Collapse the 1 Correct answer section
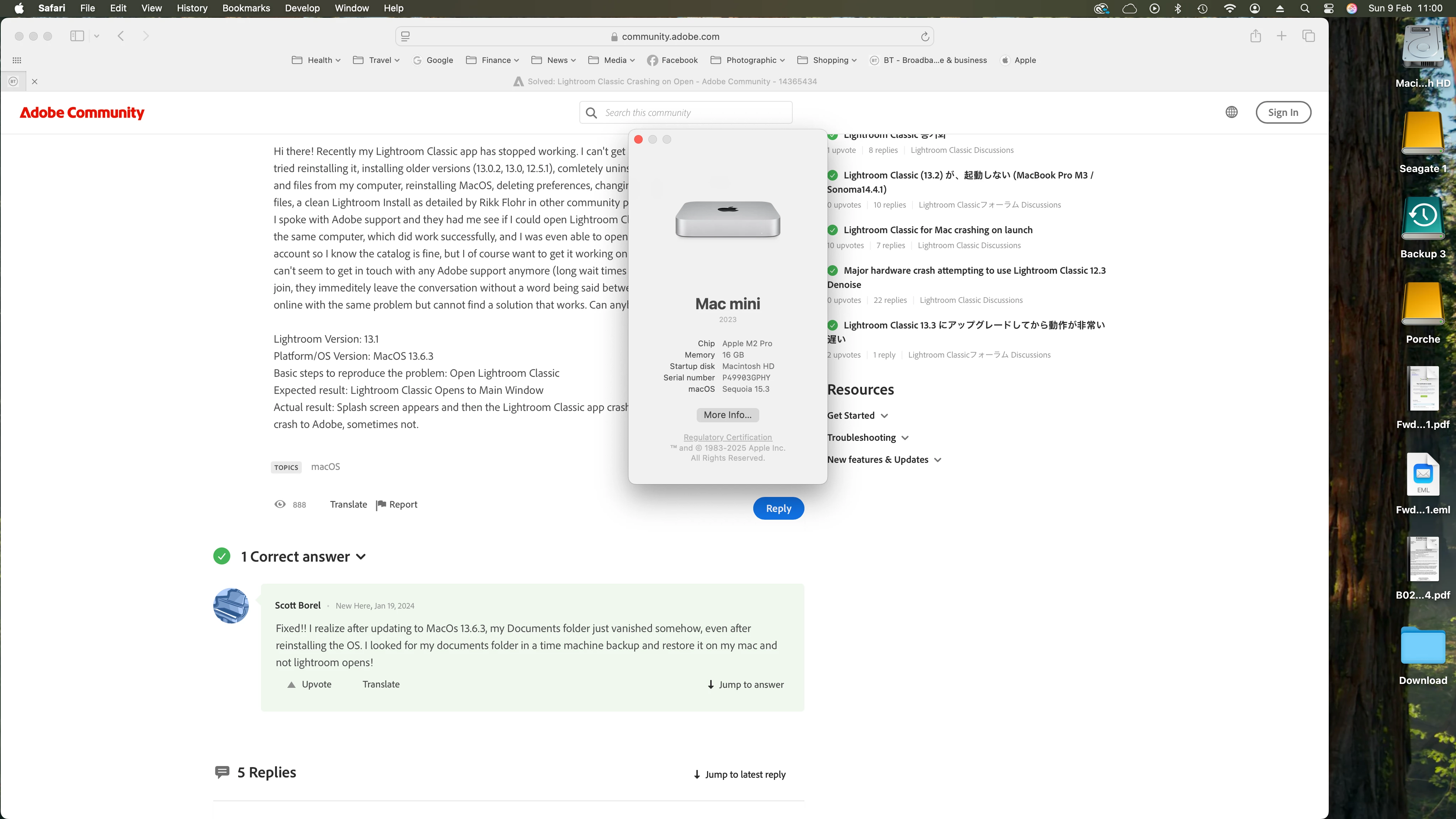This screenshot has height=819, width=1456. [x=361, y=557]
